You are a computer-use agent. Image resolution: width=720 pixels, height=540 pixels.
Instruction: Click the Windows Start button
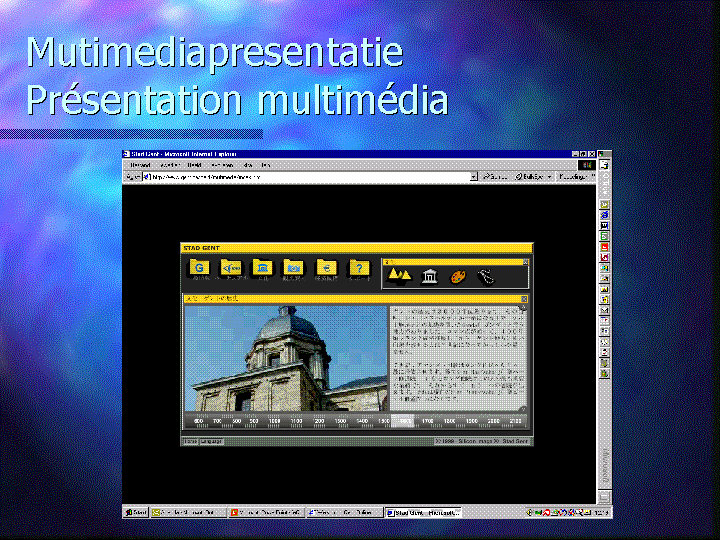coord(135,513)
